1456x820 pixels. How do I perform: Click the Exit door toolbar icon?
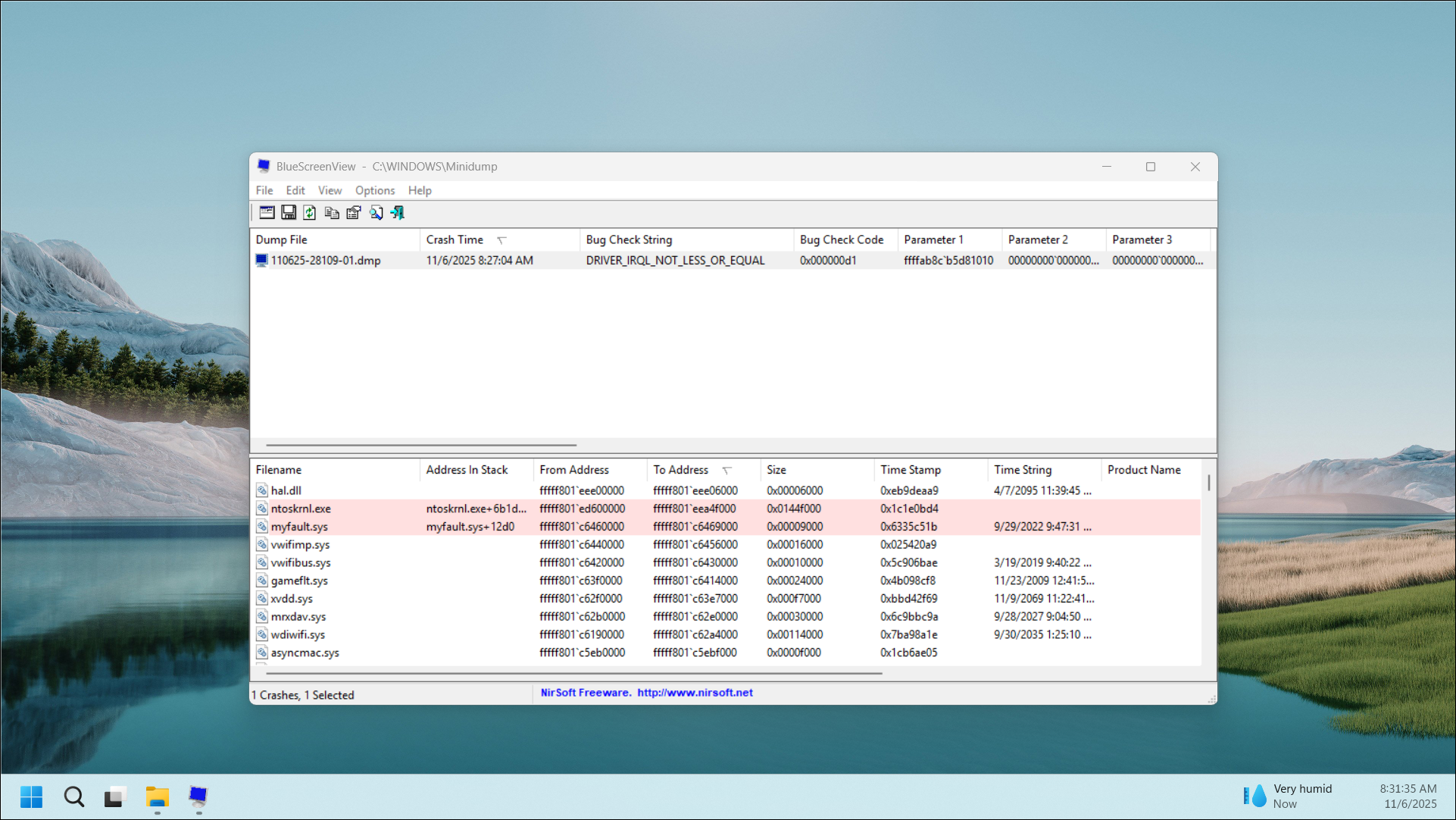(397, 213)
